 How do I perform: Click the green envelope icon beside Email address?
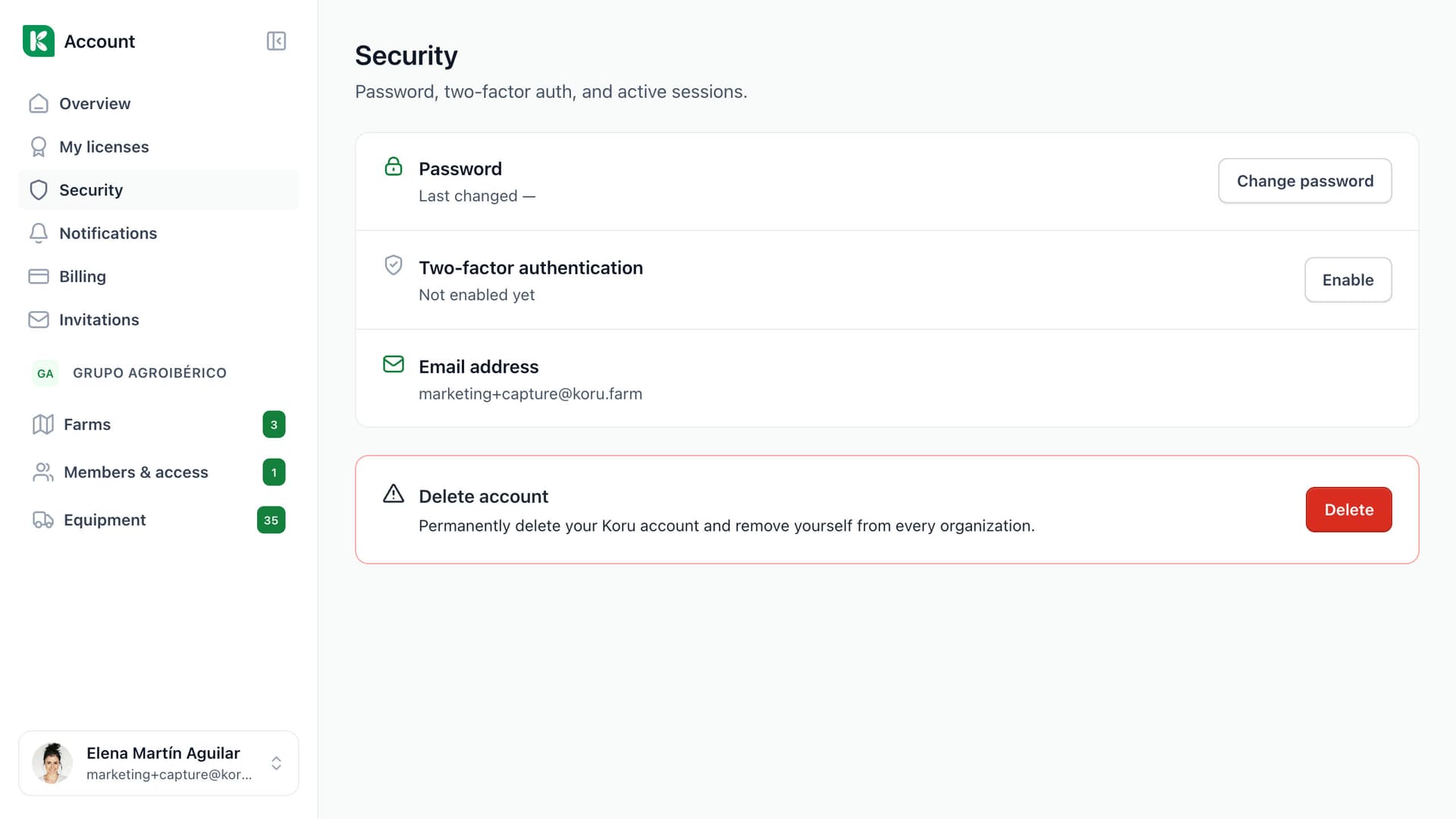[x=394, y=364]
